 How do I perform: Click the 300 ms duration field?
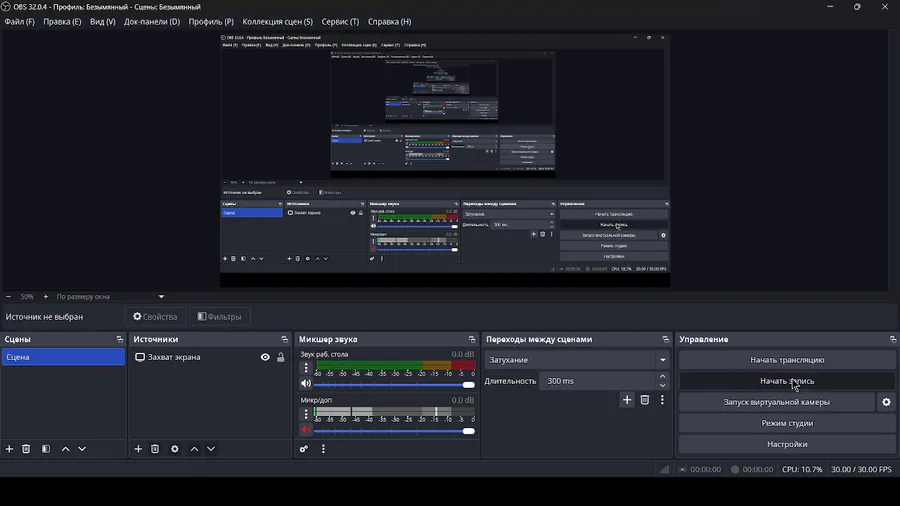[597, 381]
